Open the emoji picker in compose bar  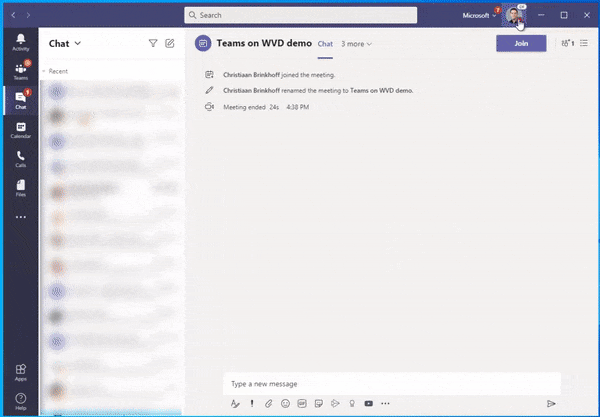click(285, 403)
